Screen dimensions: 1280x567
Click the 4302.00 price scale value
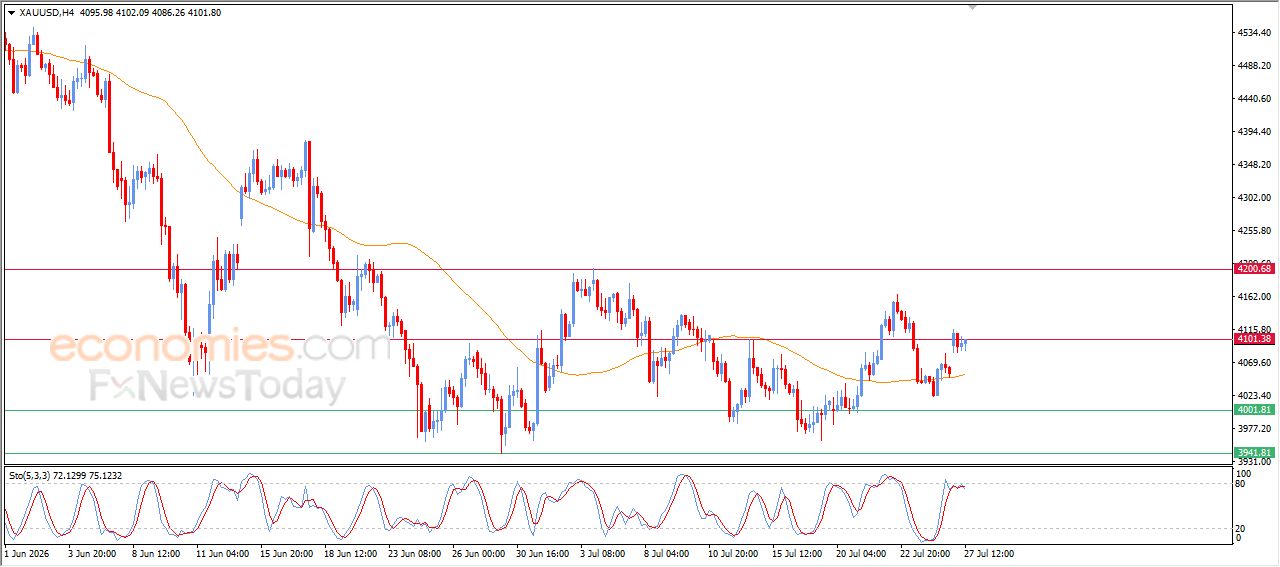coord(1254,198)
